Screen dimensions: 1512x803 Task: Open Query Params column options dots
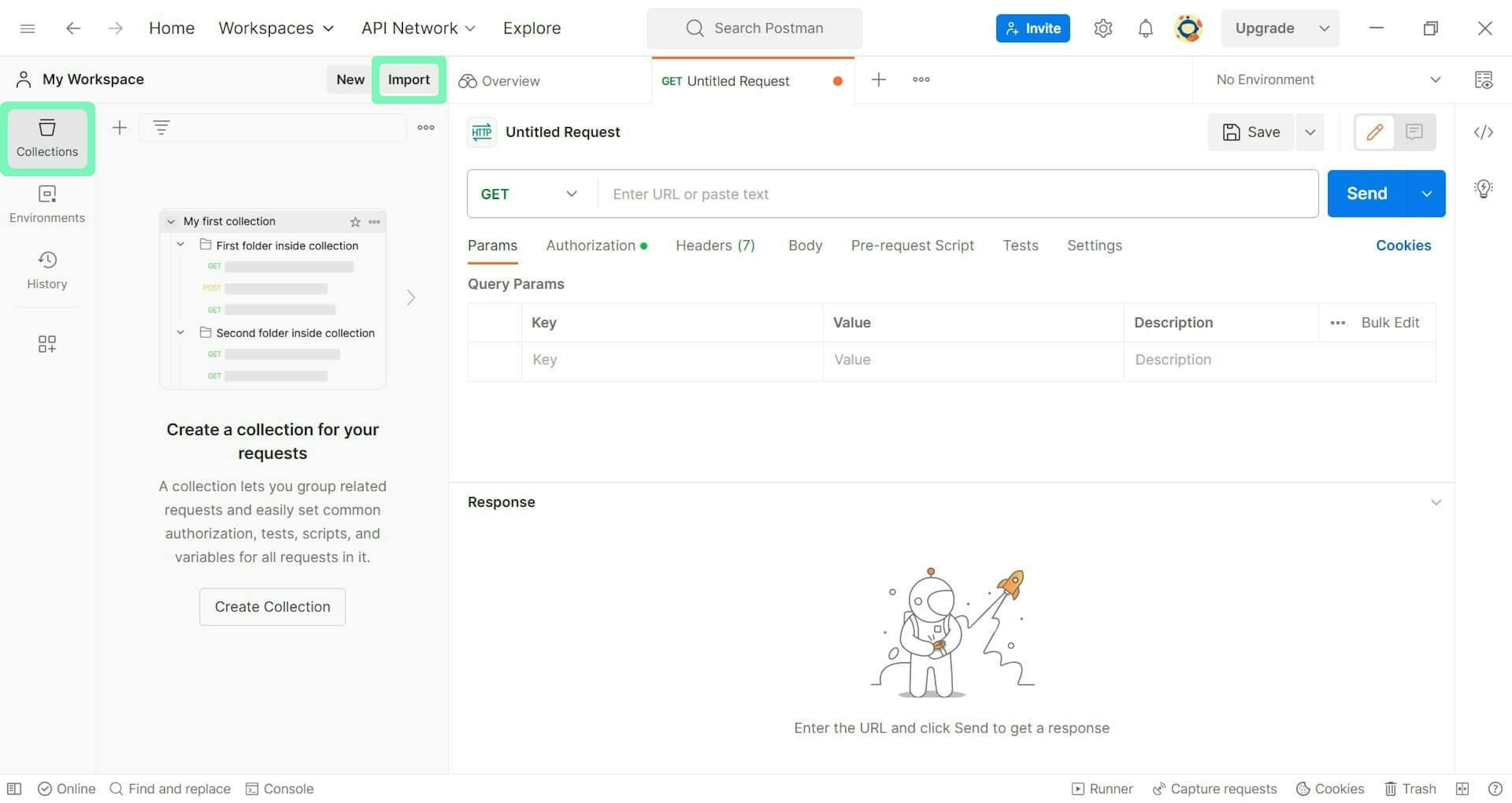point(1338,322)
